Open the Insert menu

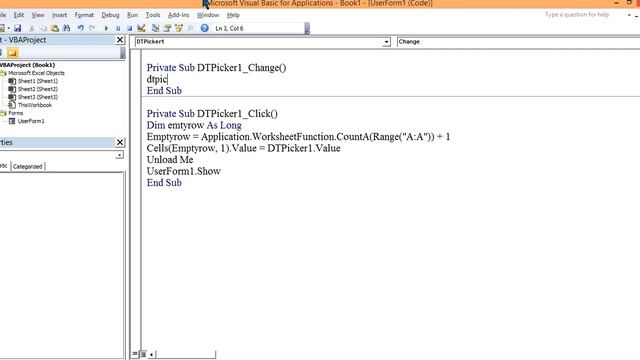59,15
